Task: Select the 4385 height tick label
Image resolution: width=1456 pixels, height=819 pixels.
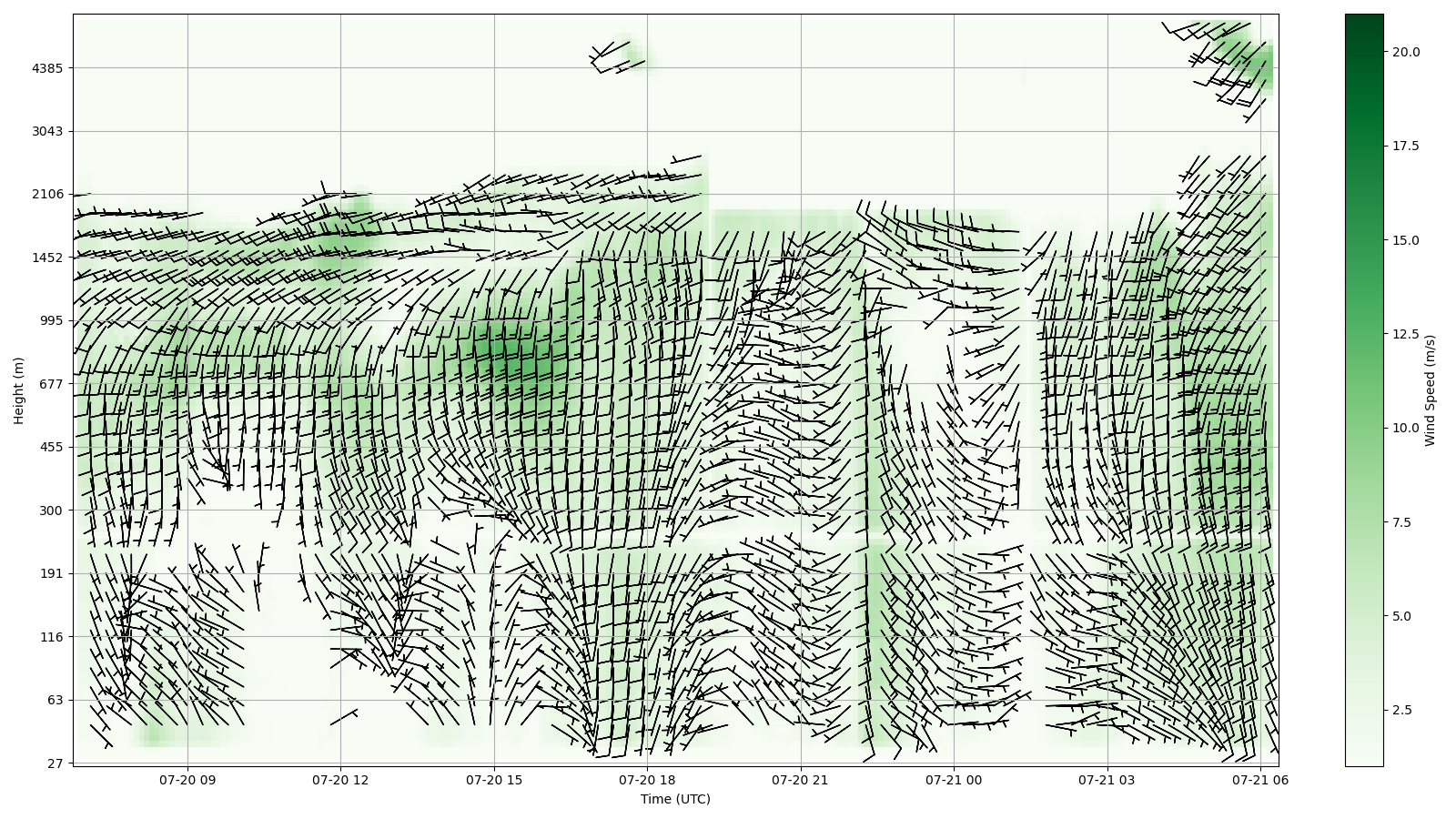Action: [47, 68]
